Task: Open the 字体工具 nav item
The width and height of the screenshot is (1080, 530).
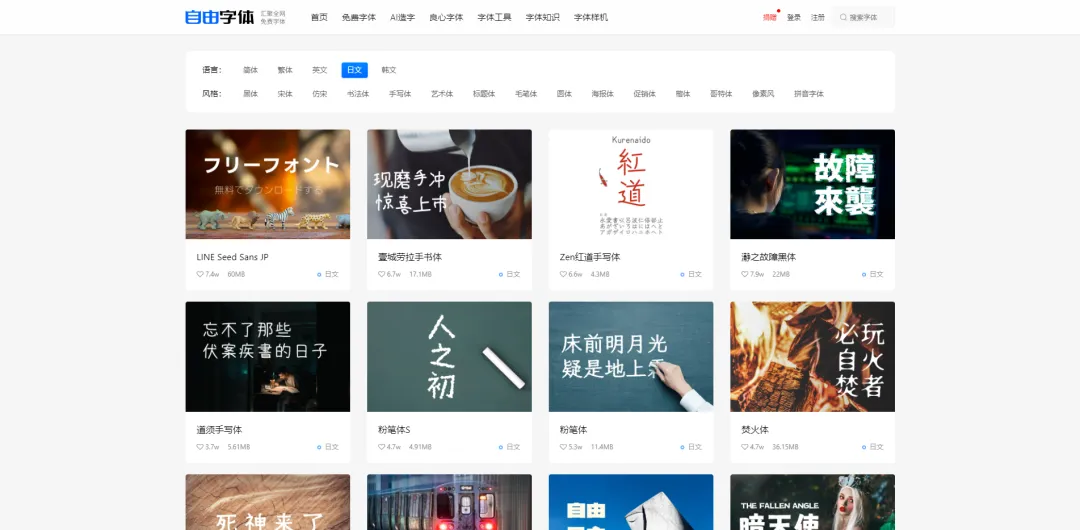Action: pyautogui.click(x=495, y=17)
